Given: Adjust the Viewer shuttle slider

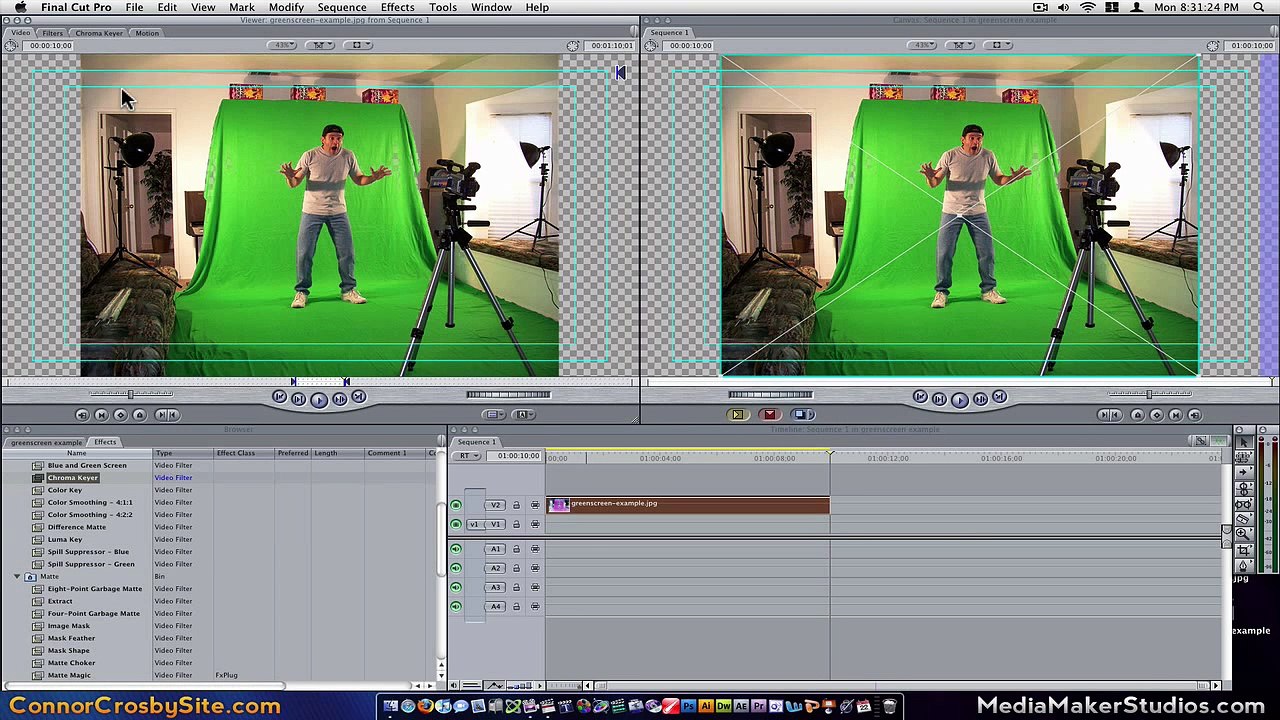Looking at the screenshot, I should click(130, 394).
